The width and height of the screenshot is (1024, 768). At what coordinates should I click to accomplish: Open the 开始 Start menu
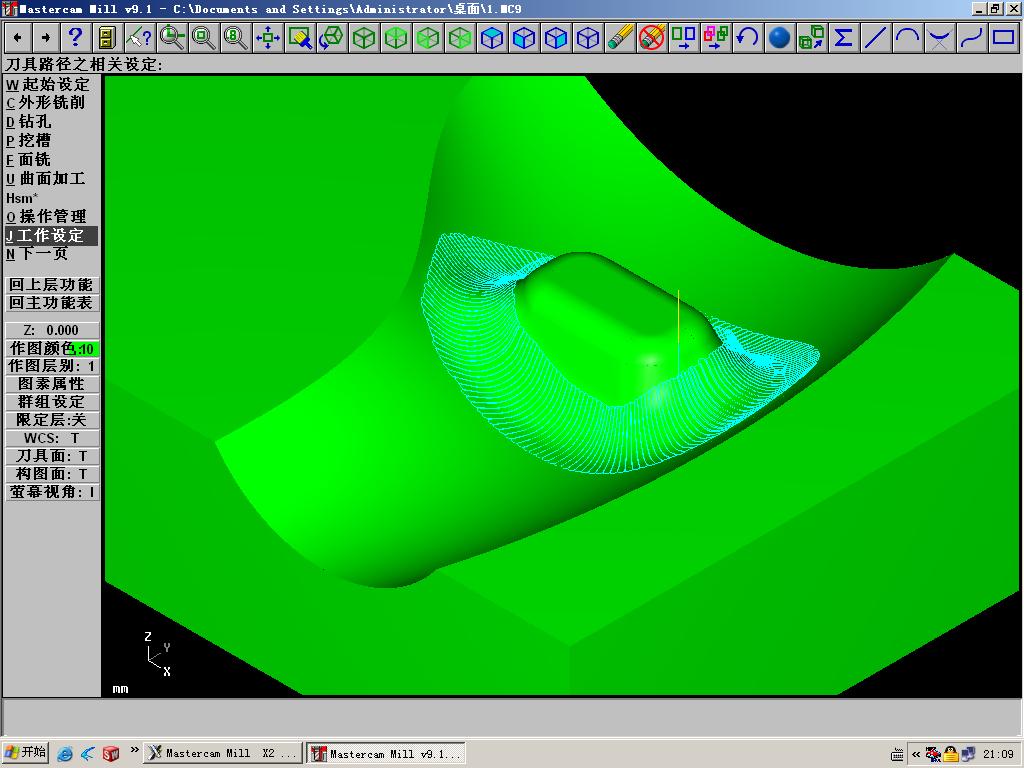[x=25, y=753]
